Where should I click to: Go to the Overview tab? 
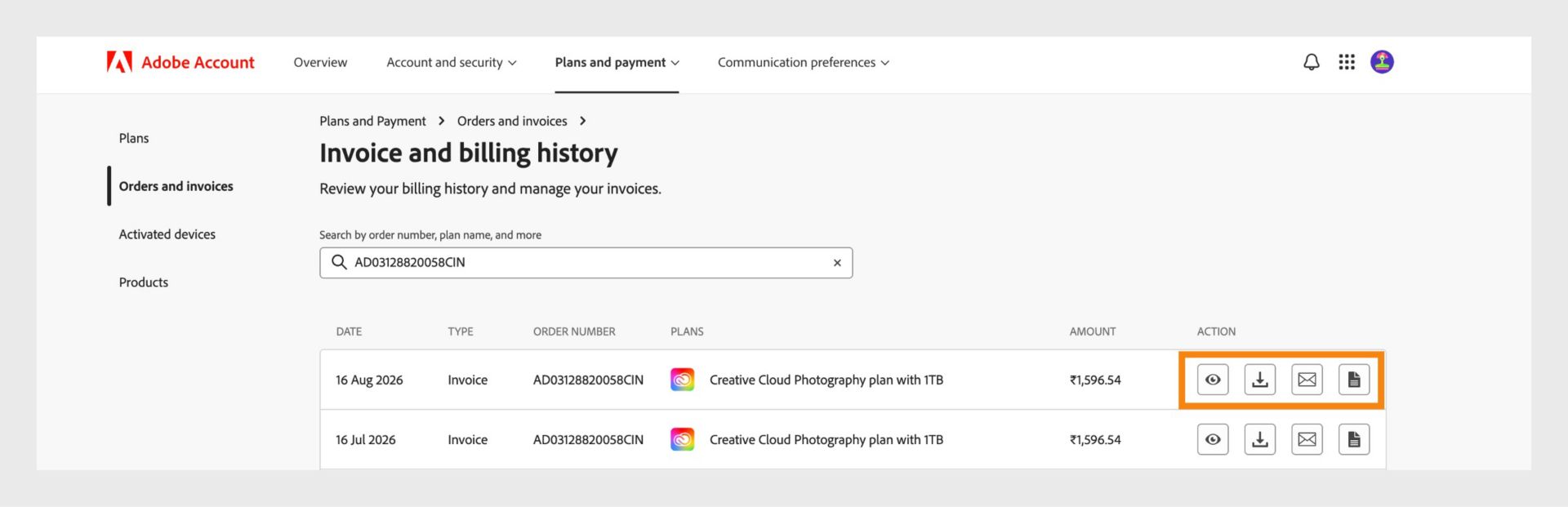tap(320, 62)
